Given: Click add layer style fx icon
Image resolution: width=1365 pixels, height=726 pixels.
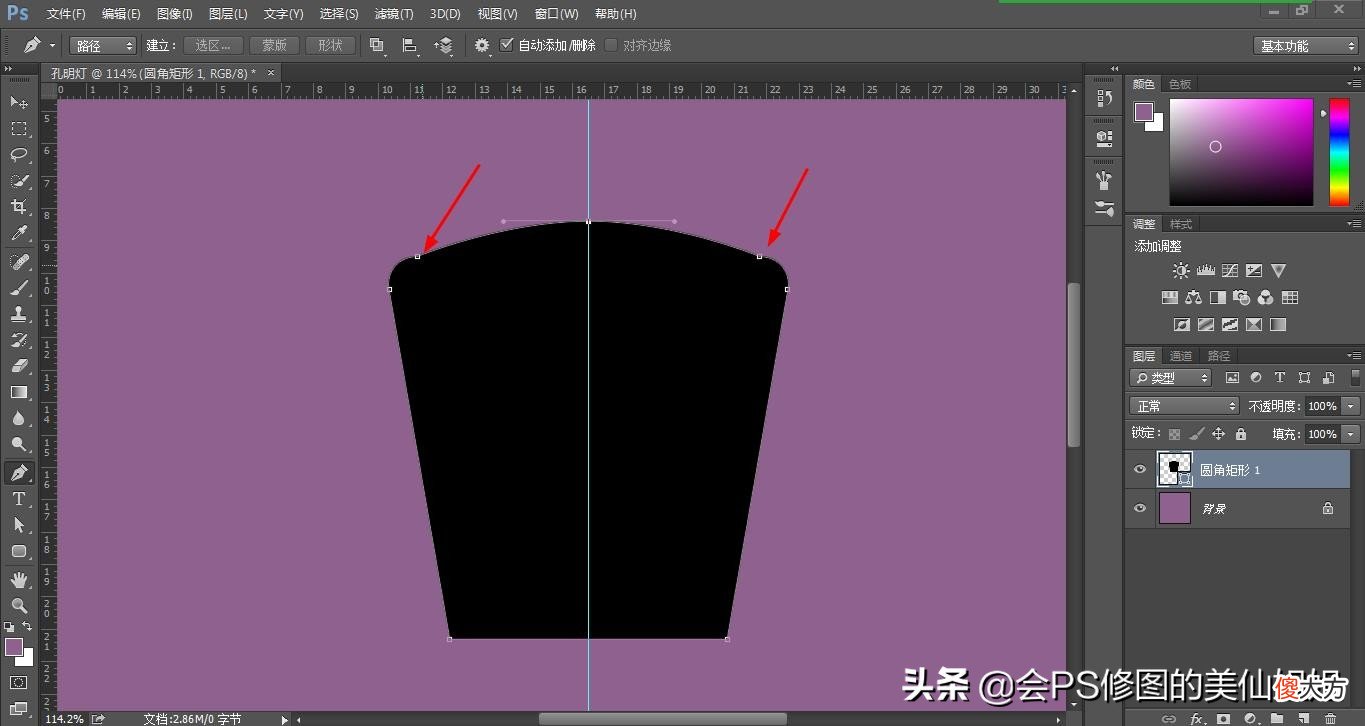Looking at the screenshot, I should pos(1196,719).
